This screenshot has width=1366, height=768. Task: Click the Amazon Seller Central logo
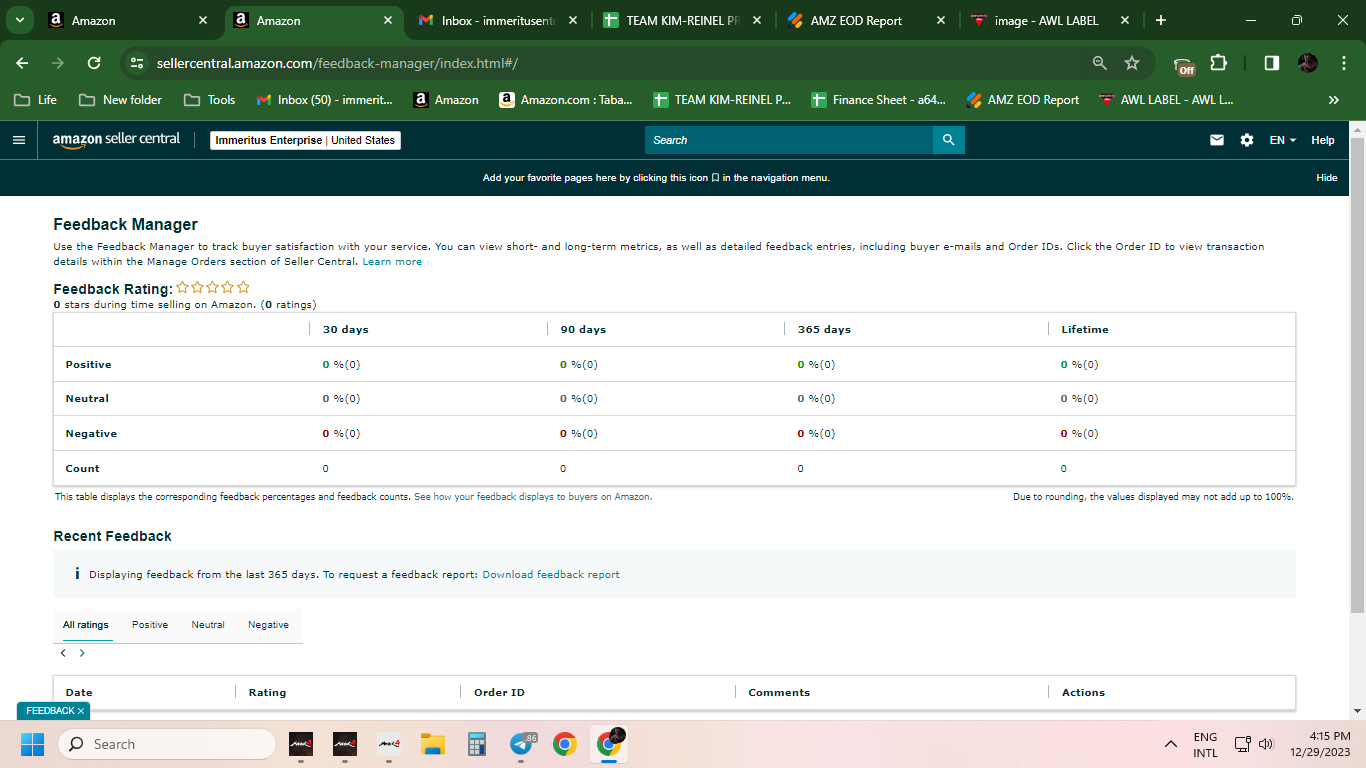click(116, 140)
